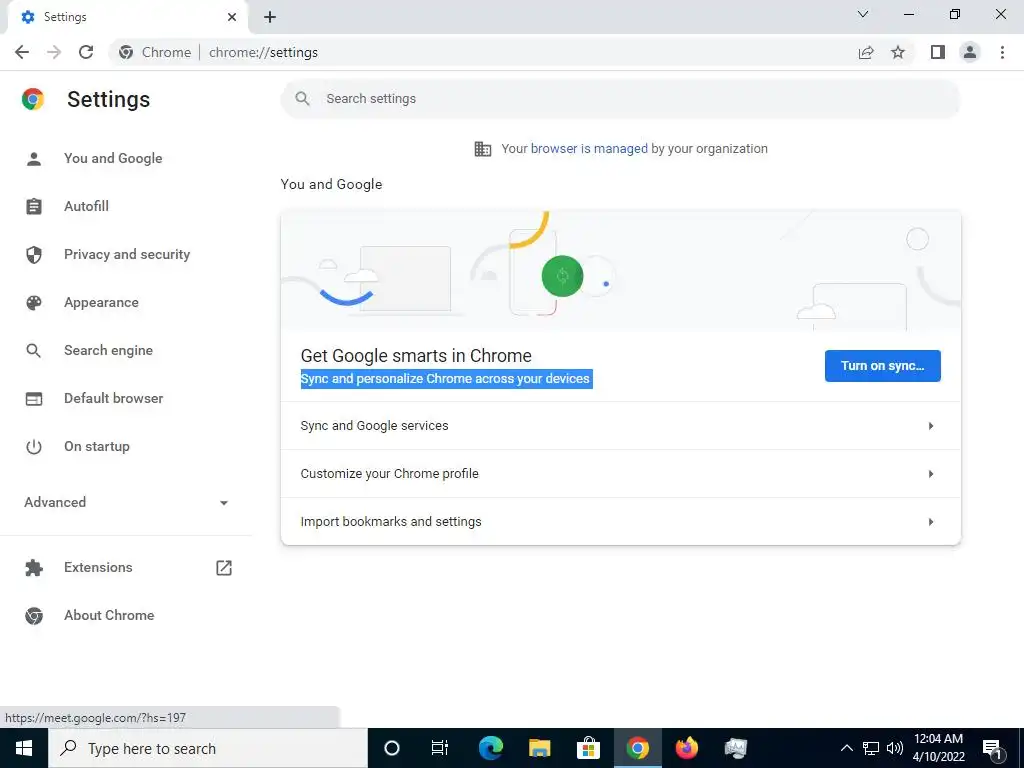1024x768 pixels.
Task: Open Microsoft Store from the taskbar
Action: 588,748
